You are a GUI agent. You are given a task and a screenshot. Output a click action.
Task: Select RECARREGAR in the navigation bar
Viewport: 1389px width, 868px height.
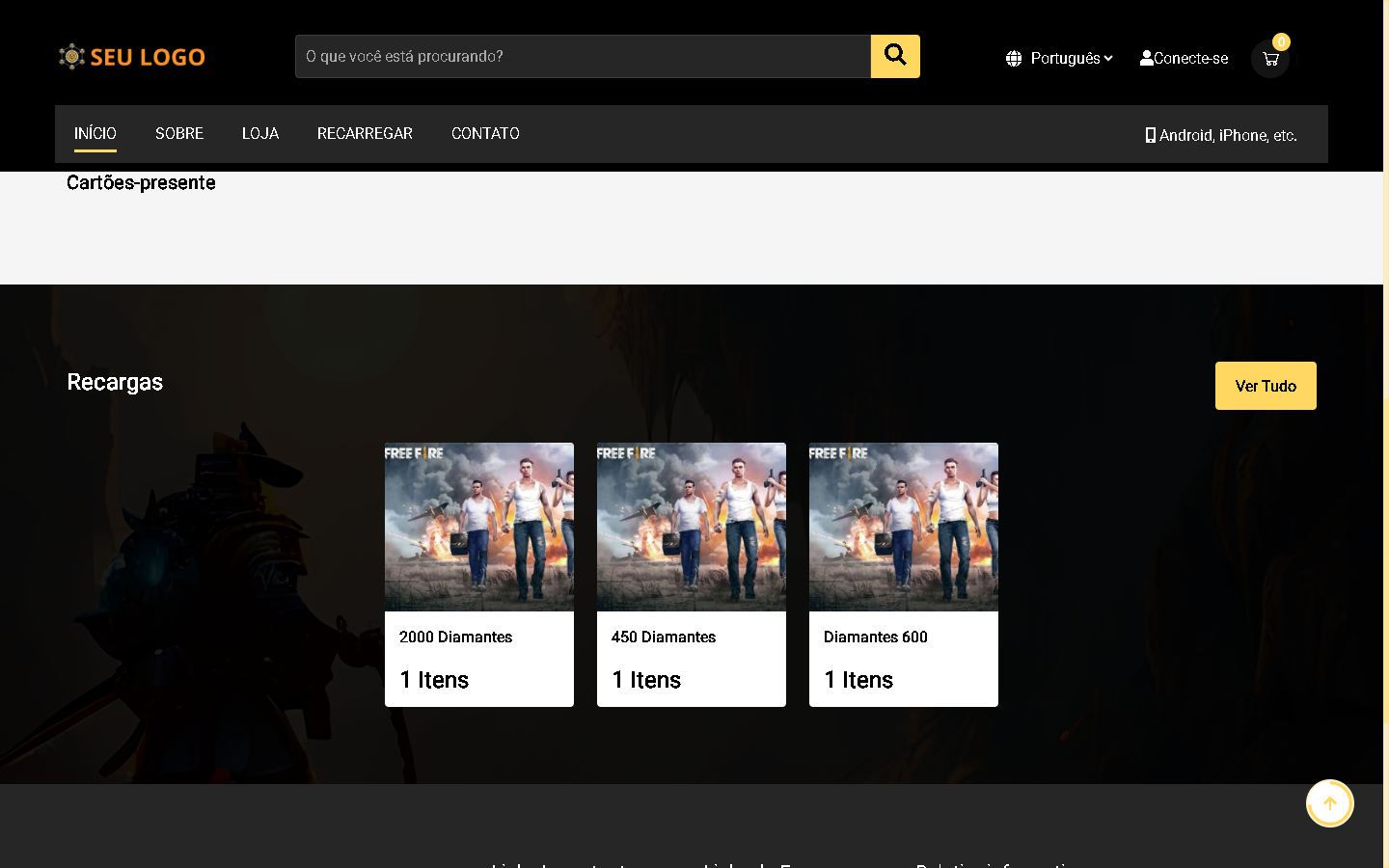(x=365, y=133)
